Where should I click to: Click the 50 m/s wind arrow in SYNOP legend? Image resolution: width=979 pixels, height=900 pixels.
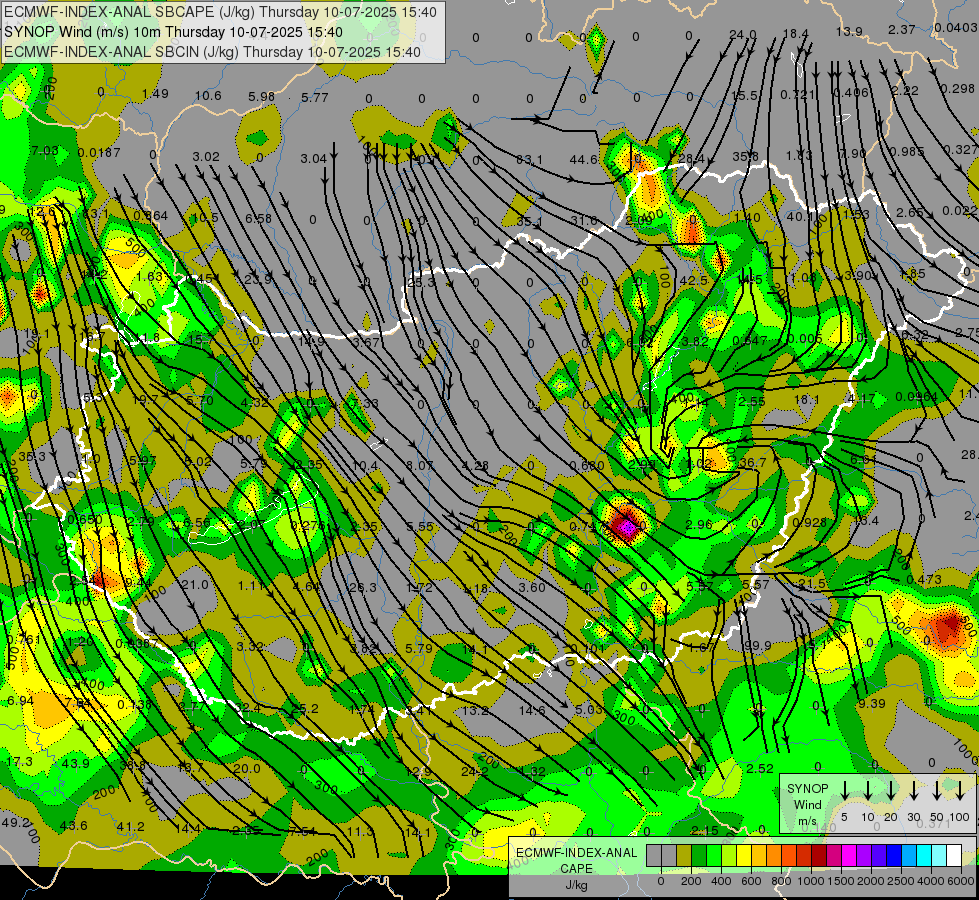(937, 790)
